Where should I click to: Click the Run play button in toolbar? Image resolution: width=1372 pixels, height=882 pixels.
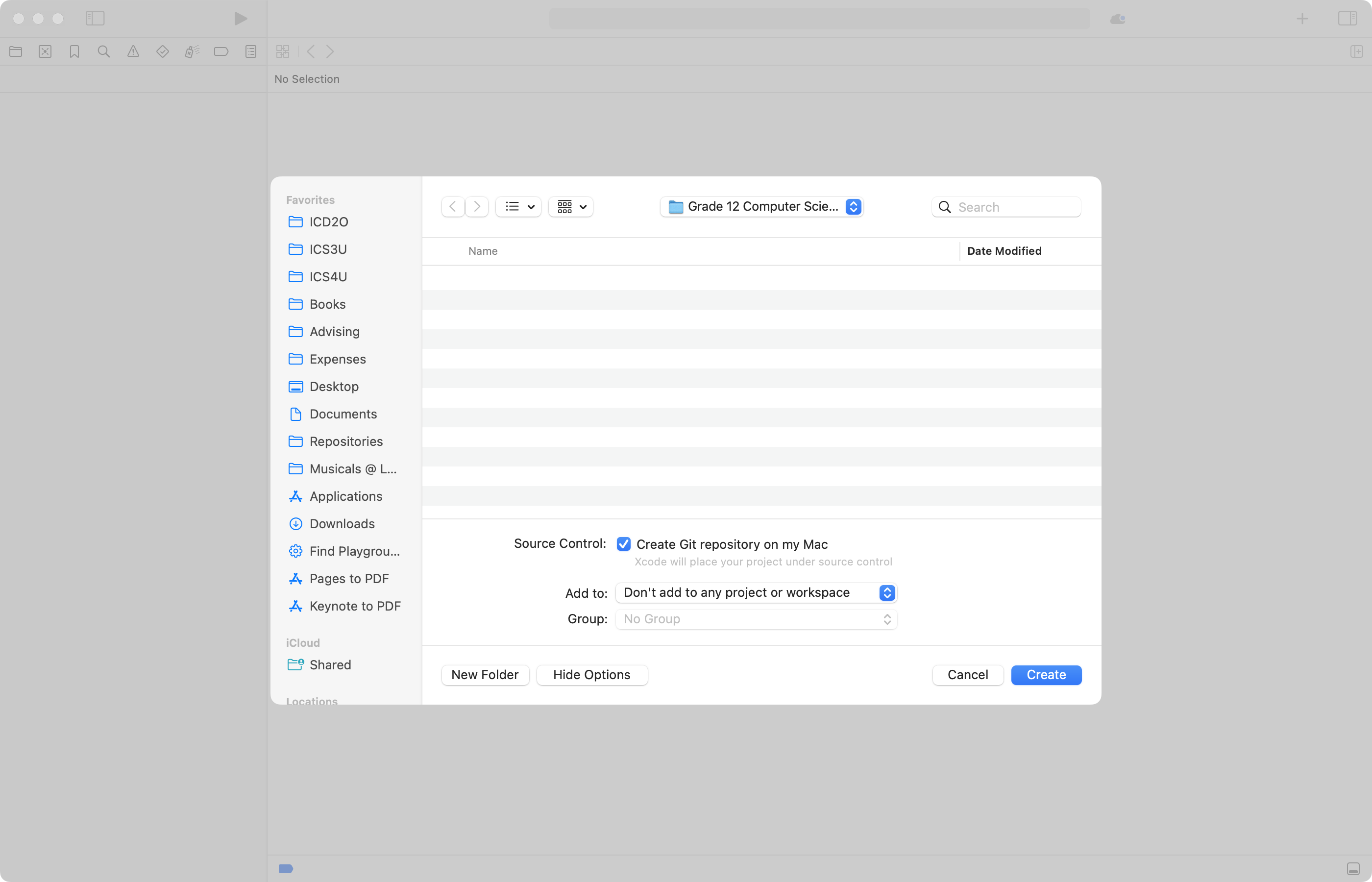pyautogui.click(x=241, y=18)
